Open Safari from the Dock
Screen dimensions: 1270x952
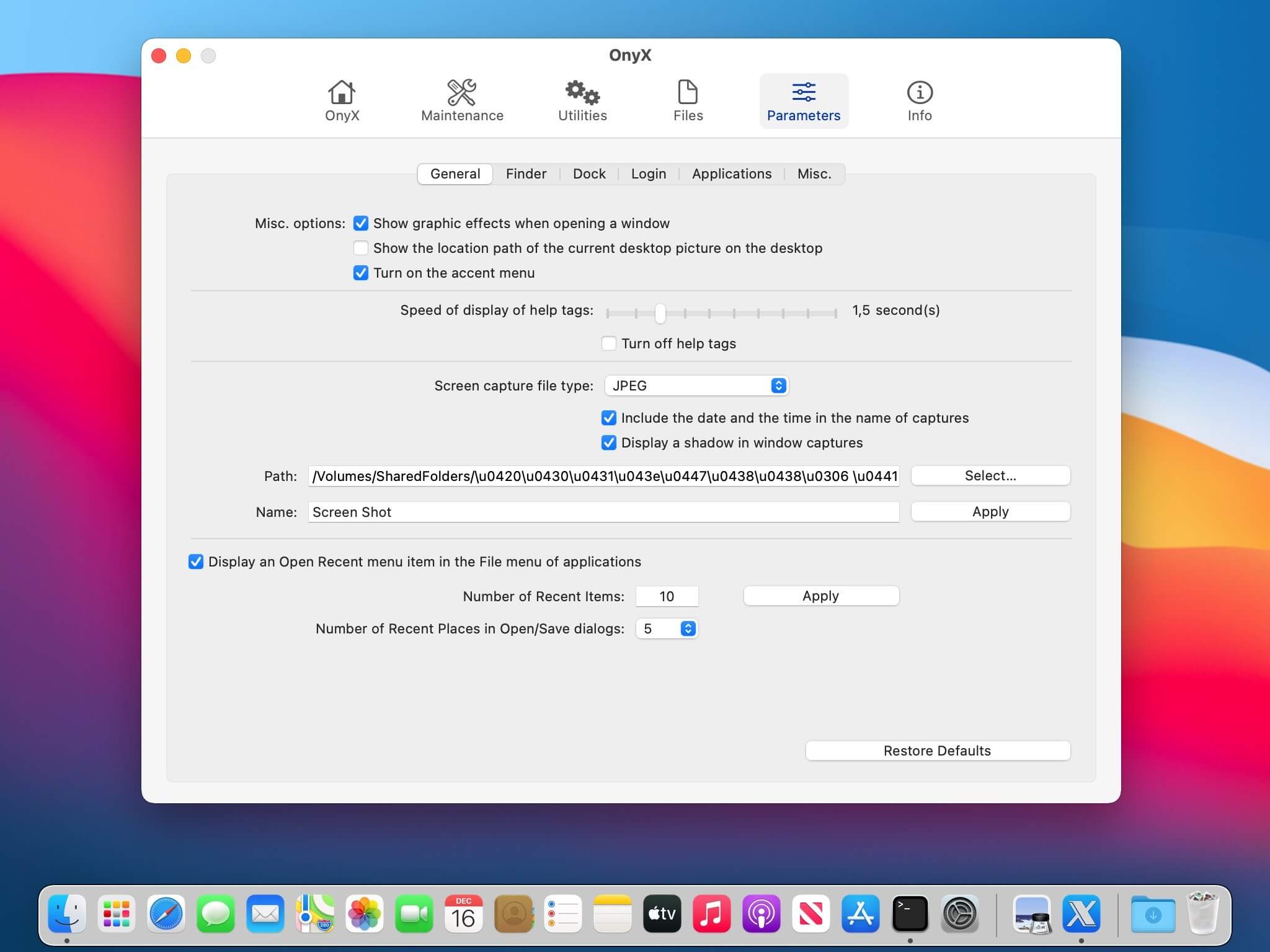[x=166, y=914]
